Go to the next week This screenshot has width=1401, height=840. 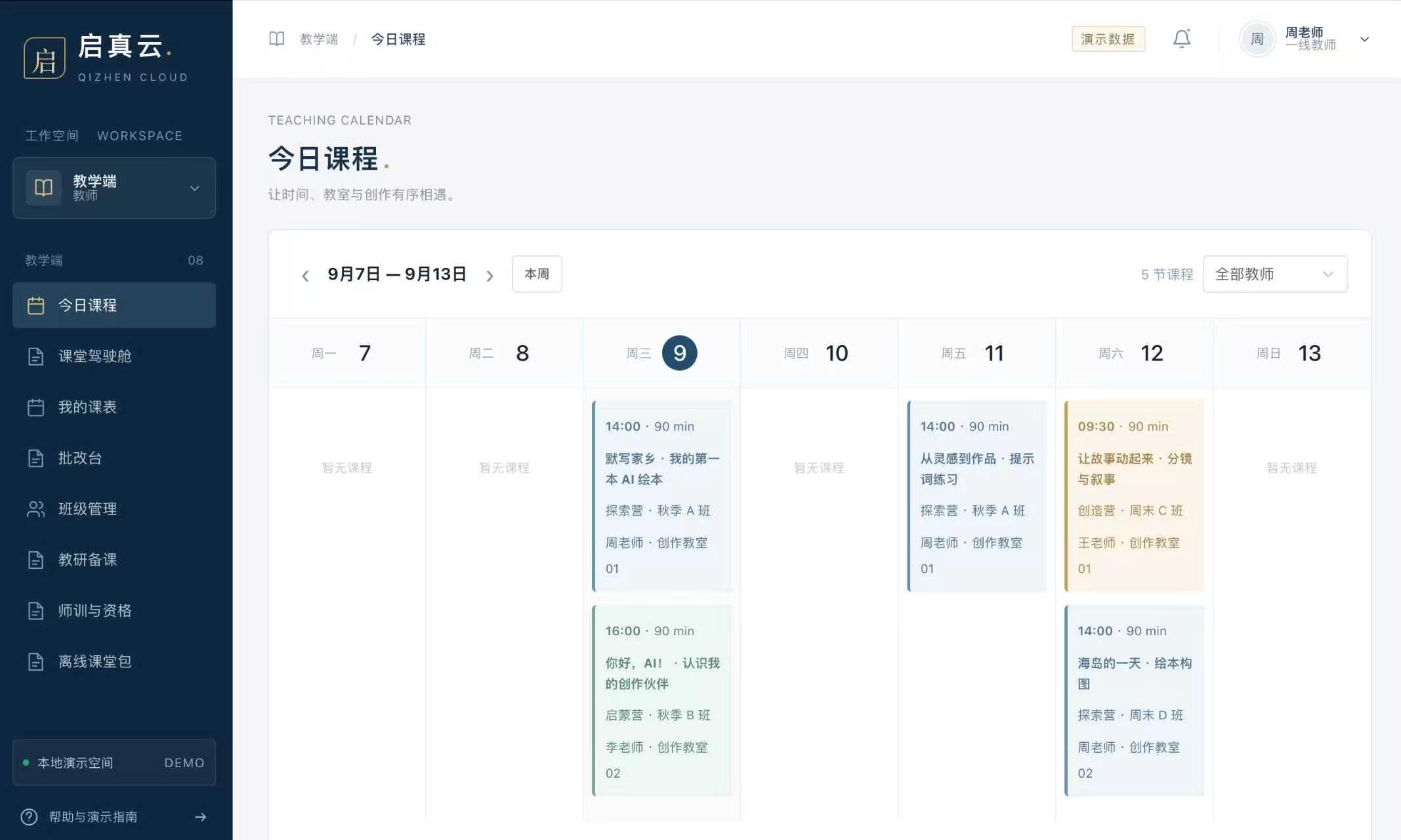490,276
